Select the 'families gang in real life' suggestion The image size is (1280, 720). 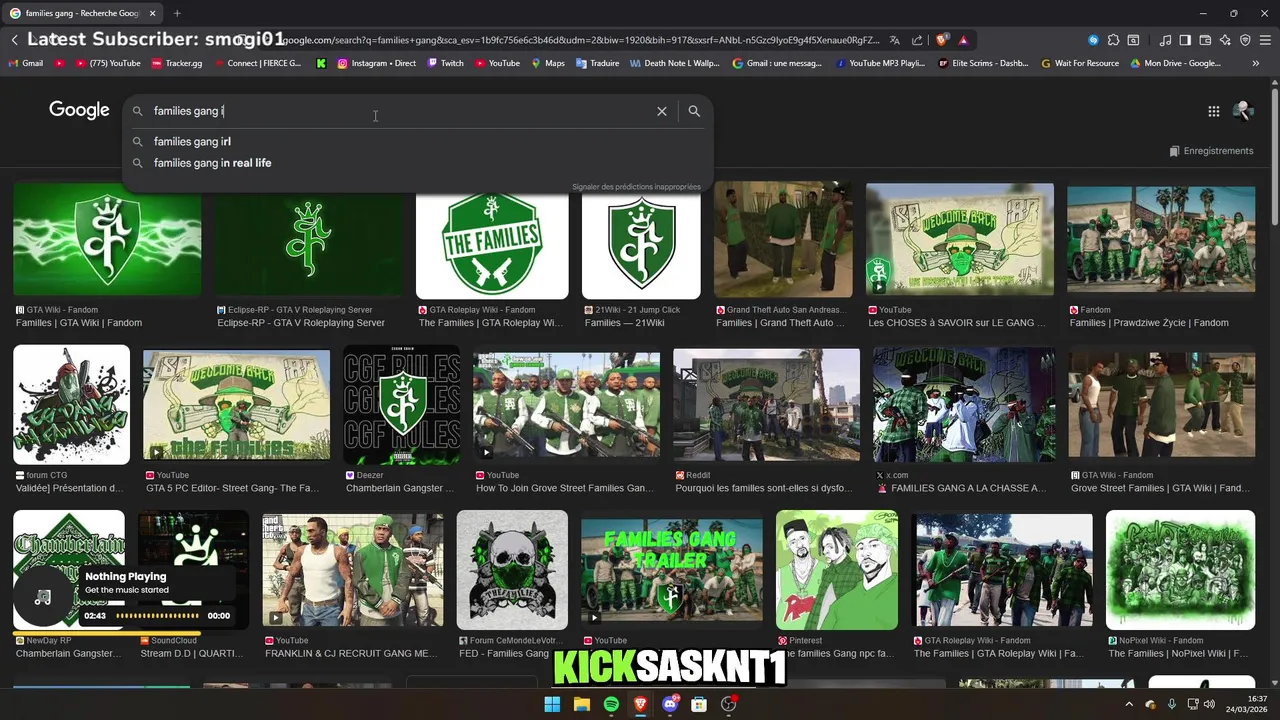(x=418, y=163)
